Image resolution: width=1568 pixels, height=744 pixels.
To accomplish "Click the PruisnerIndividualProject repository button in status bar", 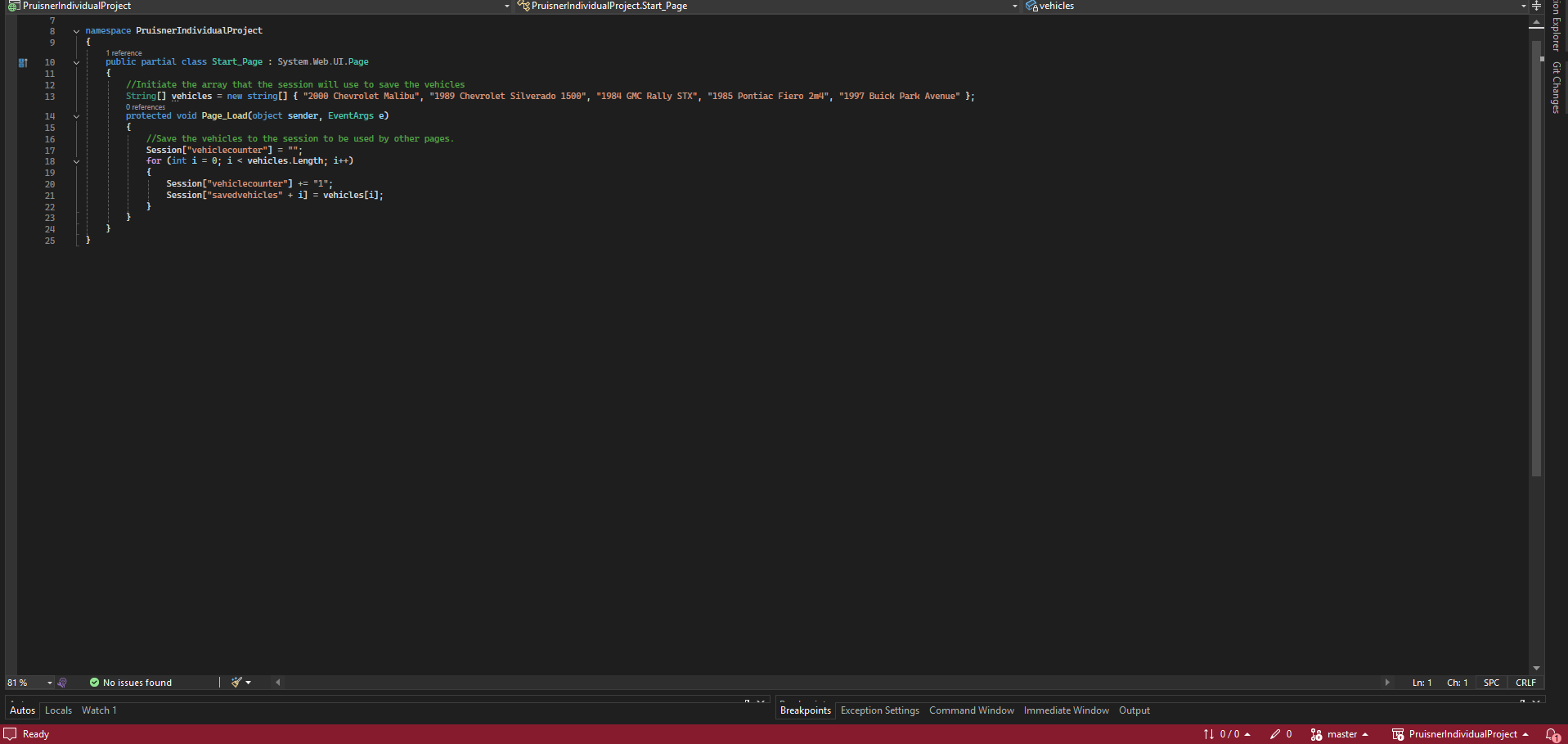I will click(x=1460, y=734).
